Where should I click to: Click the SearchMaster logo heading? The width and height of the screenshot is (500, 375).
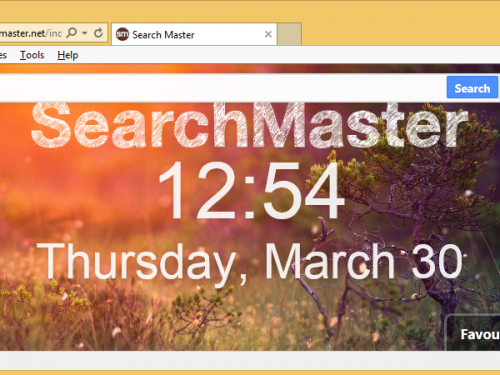coord(250,124)
